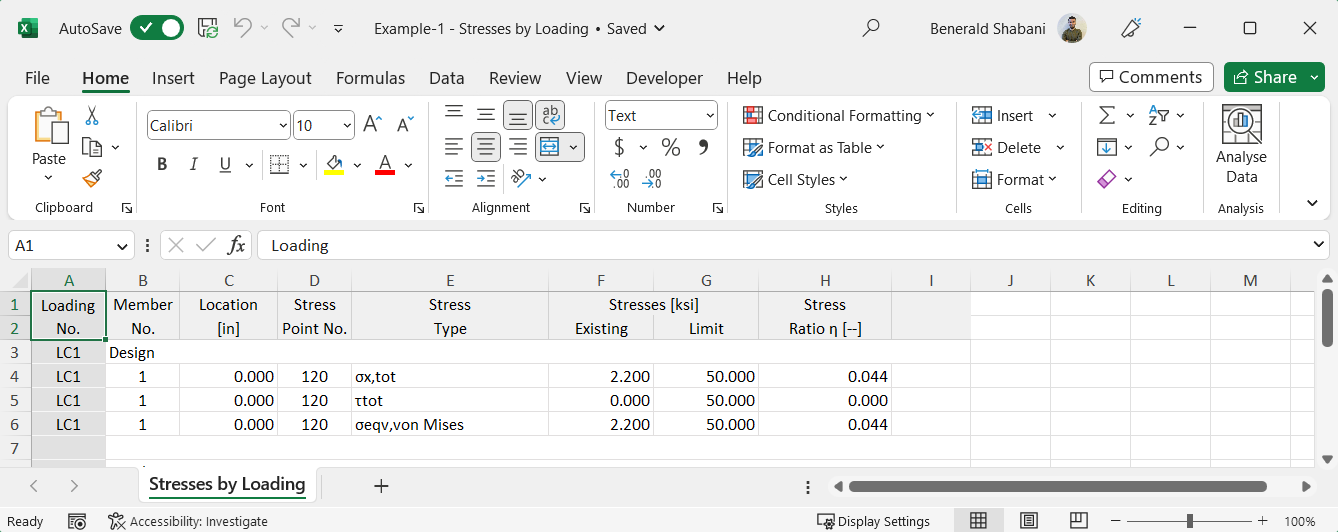Click the Clear eraser icon
Image resolution: width=1338 pixels, height=532 pixels.
pos(1106,180)
